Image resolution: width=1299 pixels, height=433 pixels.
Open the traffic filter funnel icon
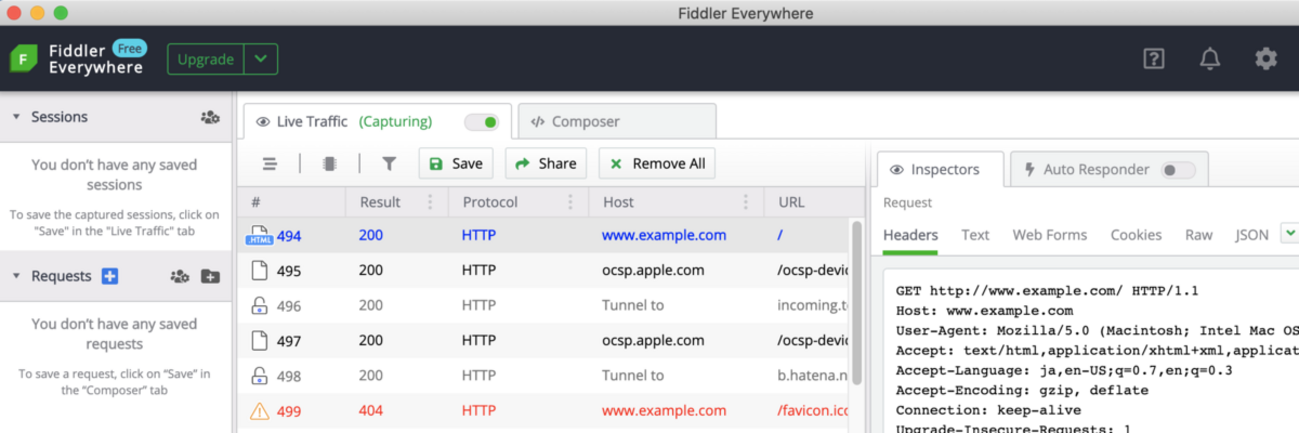point(389,164)
